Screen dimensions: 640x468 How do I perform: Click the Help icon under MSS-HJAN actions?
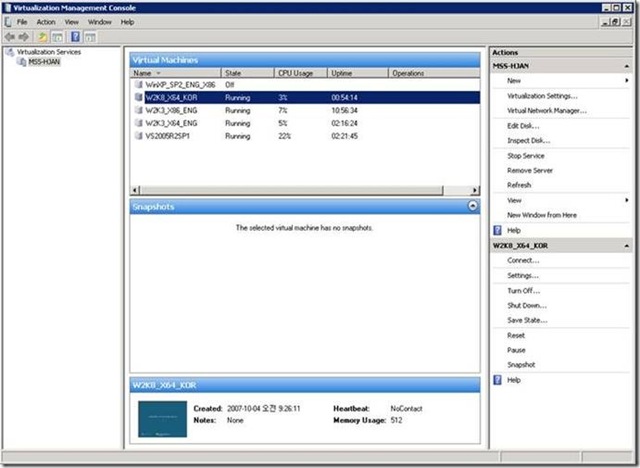pyautogui.click(x=497, y=230)
